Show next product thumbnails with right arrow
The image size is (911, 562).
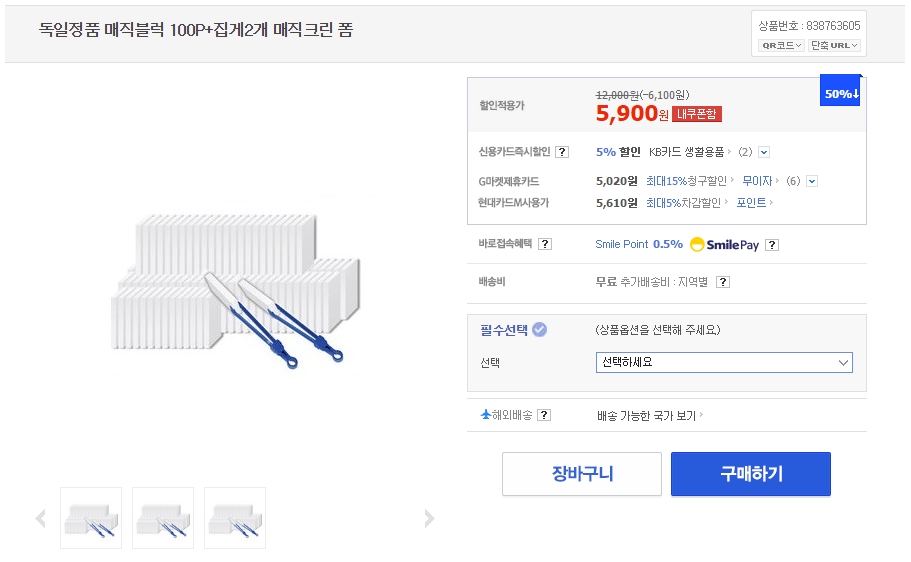click(x=429, y=518)
